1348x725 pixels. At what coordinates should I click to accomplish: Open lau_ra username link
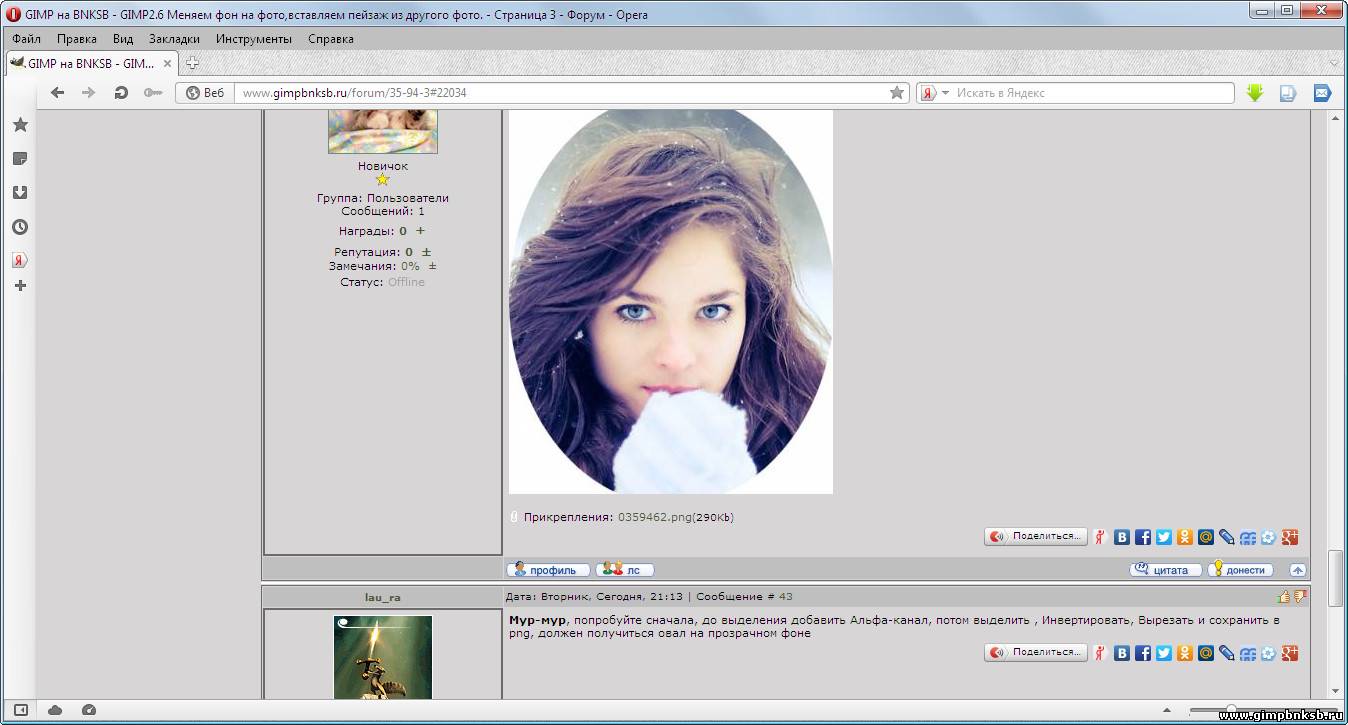[x=383, y=597]
